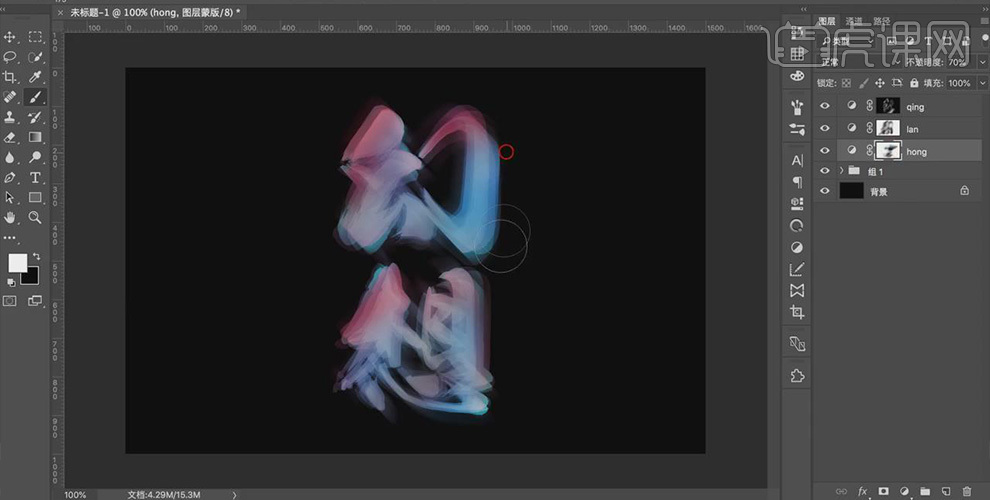Select the Brush tool
990x500 pixels.
click(35, 97)
